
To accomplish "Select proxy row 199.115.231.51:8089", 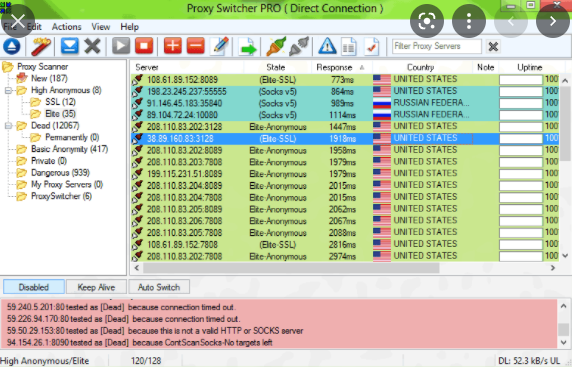I will pyautogui.click(x=345, y=174).
